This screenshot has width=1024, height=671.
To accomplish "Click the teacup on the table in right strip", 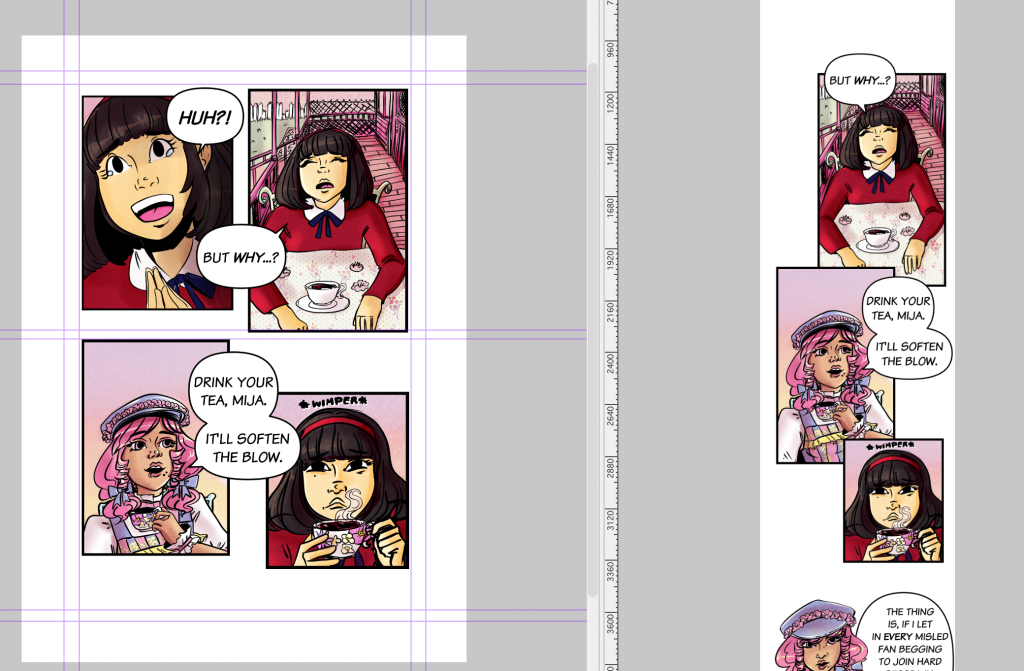I will coord(878,239).
